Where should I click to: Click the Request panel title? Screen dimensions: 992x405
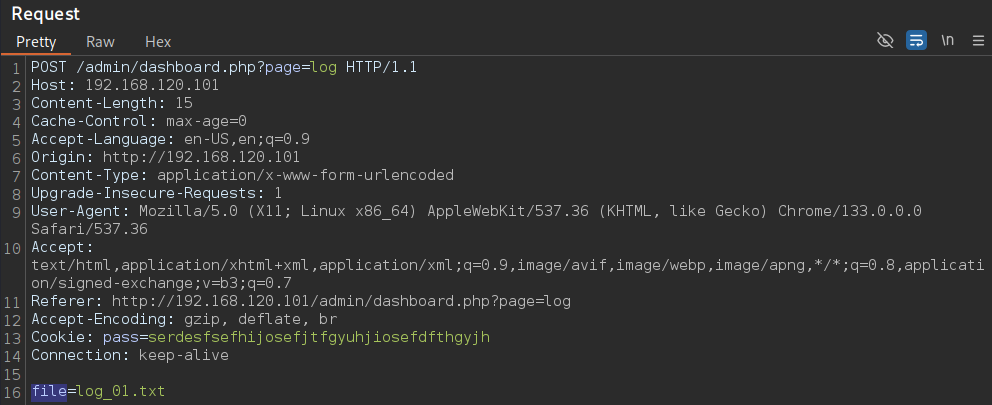46,13
